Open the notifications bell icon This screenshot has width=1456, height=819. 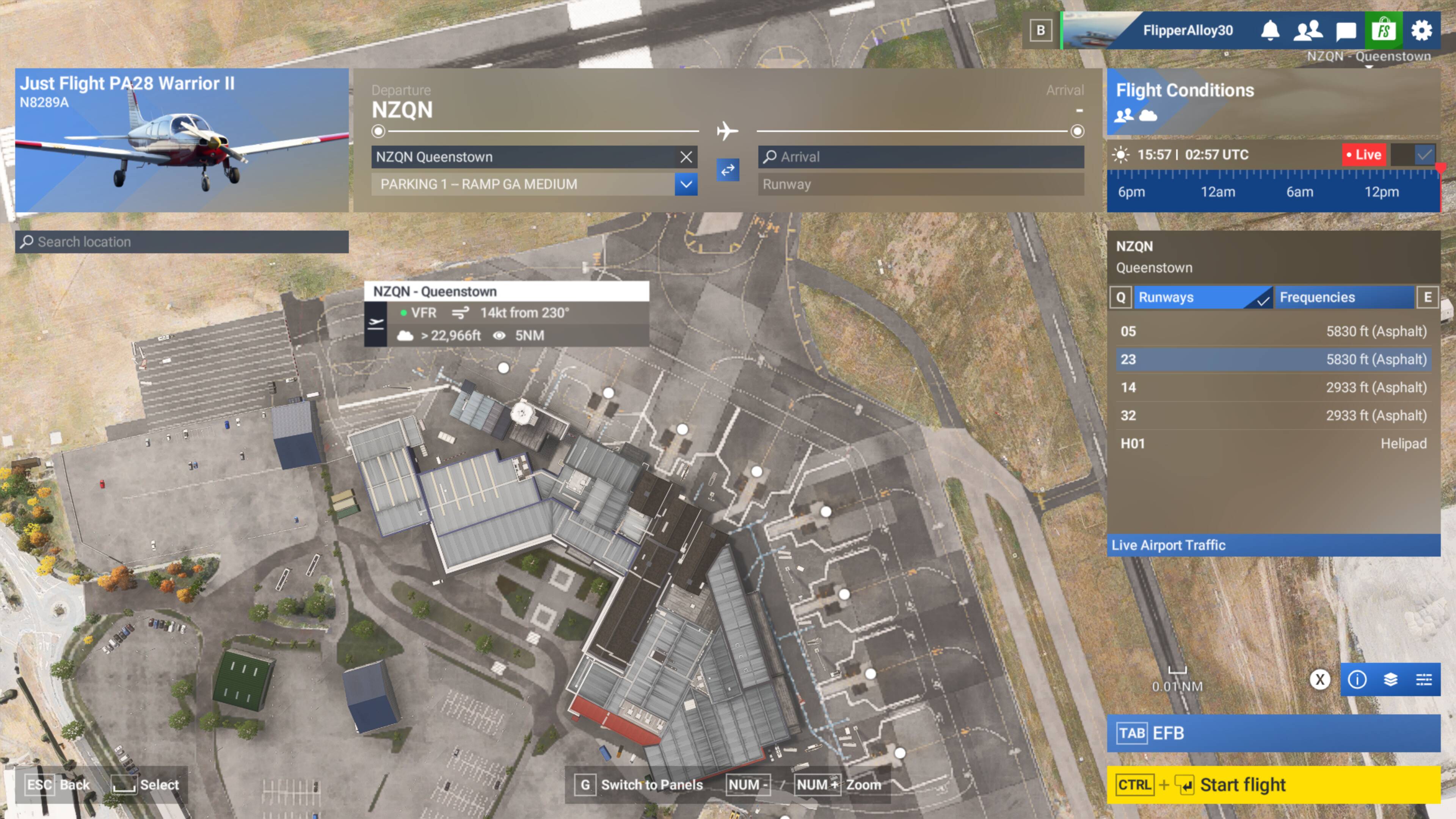pos(1270,30)
